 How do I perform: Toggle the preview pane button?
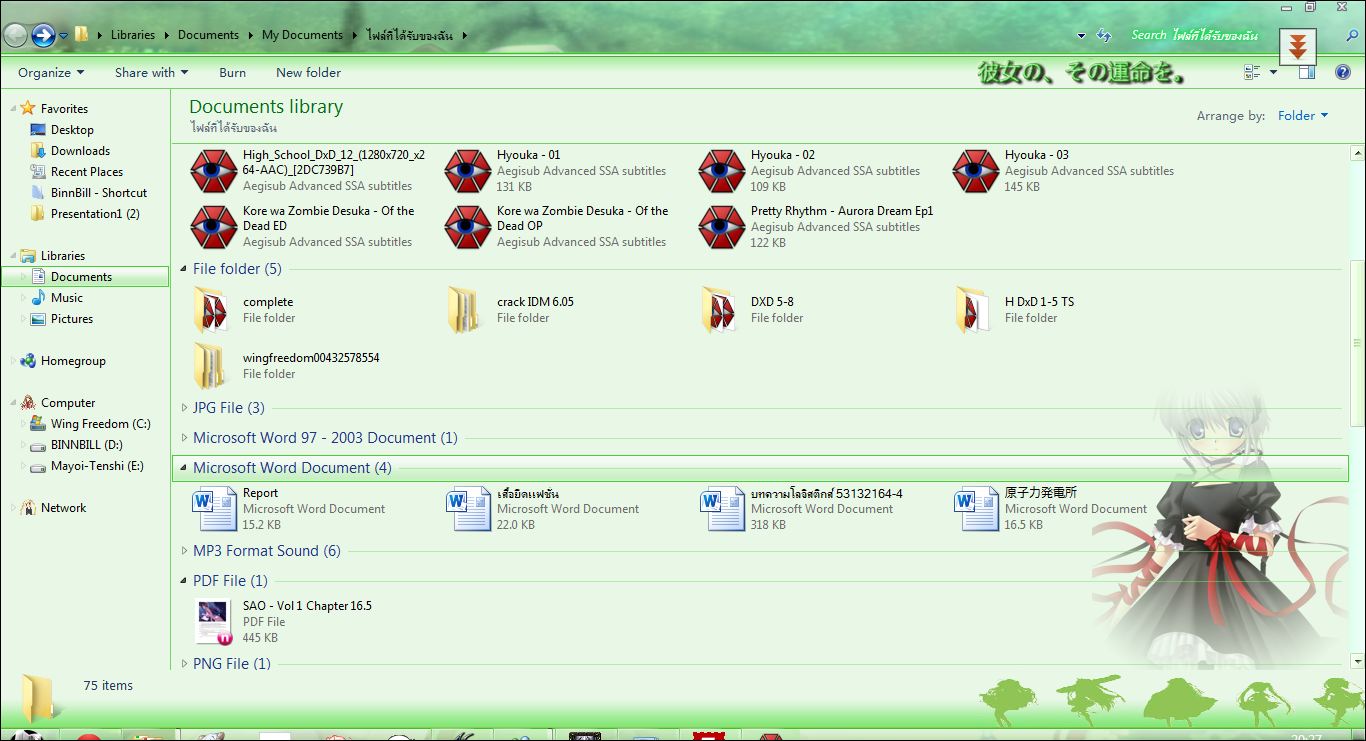pyautogui.click(x=1307, y=72)
